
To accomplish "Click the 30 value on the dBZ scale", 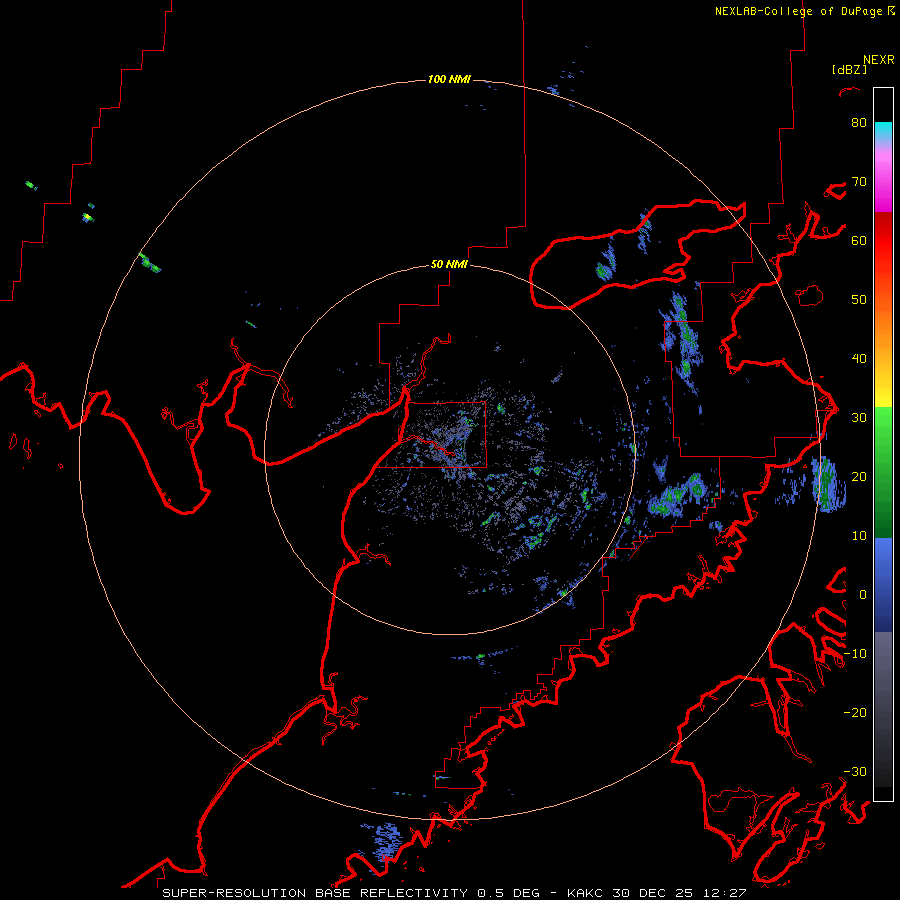I will click(859, 418).
